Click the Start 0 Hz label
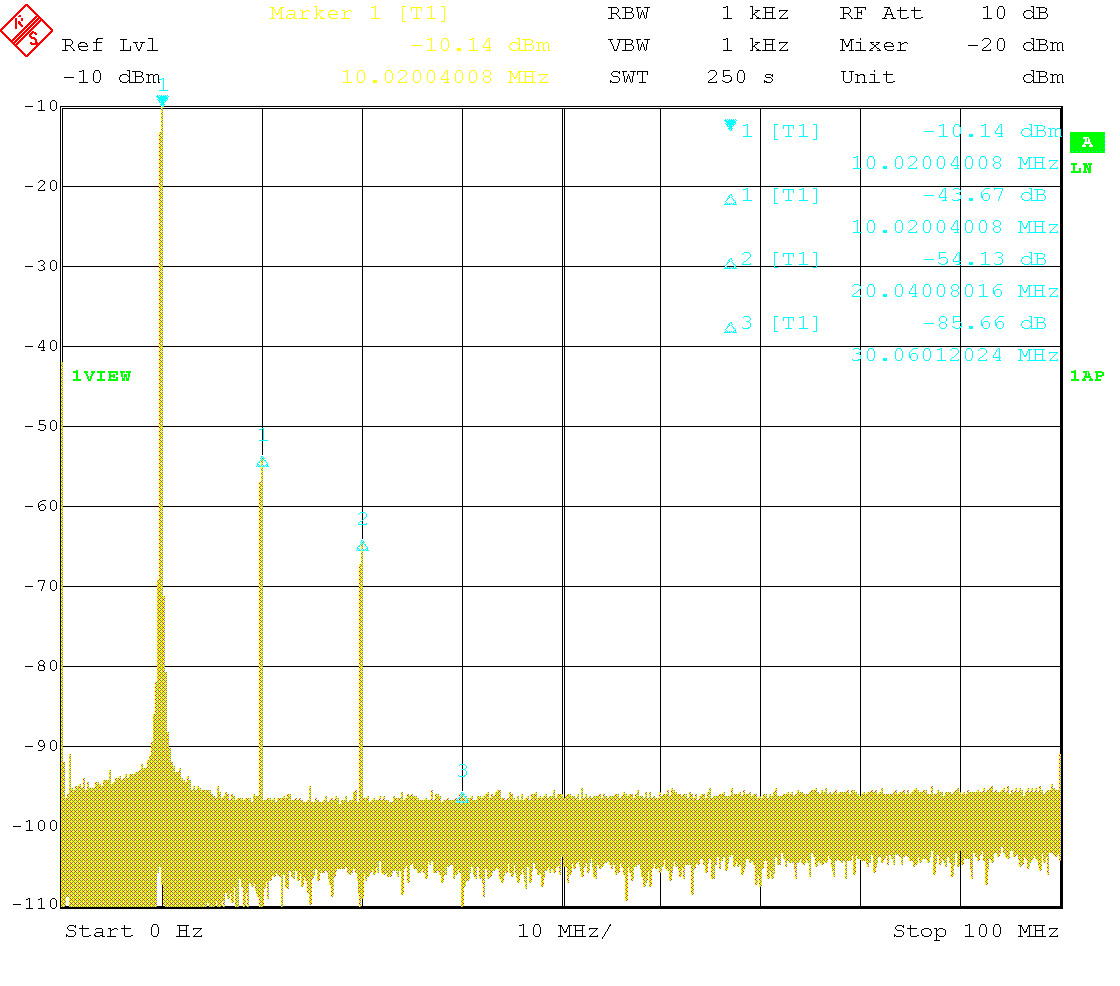The height and width of the screenshot is (986, 1120). 134,931
